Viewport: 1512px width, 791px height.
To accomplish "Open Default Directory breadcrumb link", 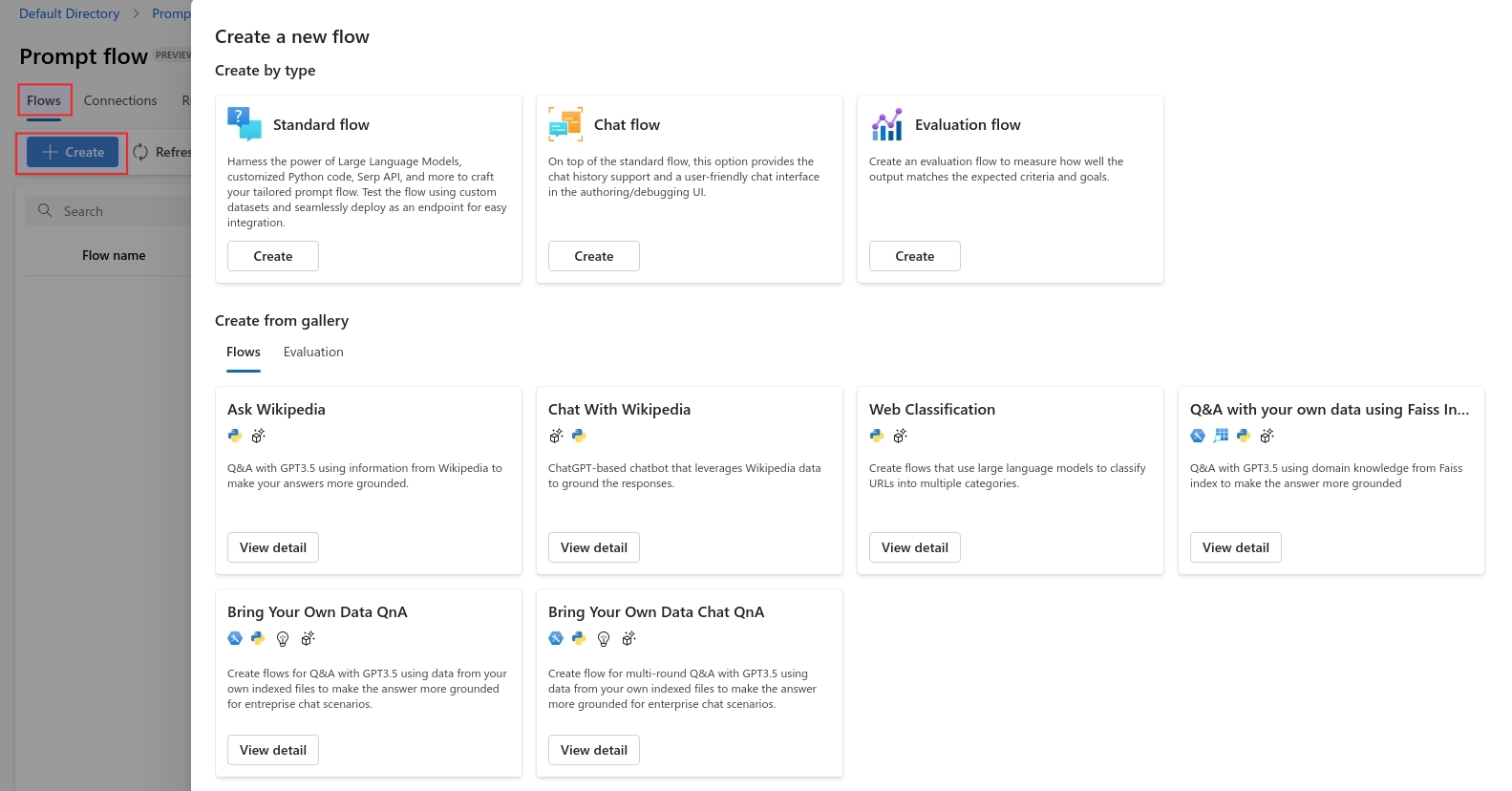I will coord(70,13).
